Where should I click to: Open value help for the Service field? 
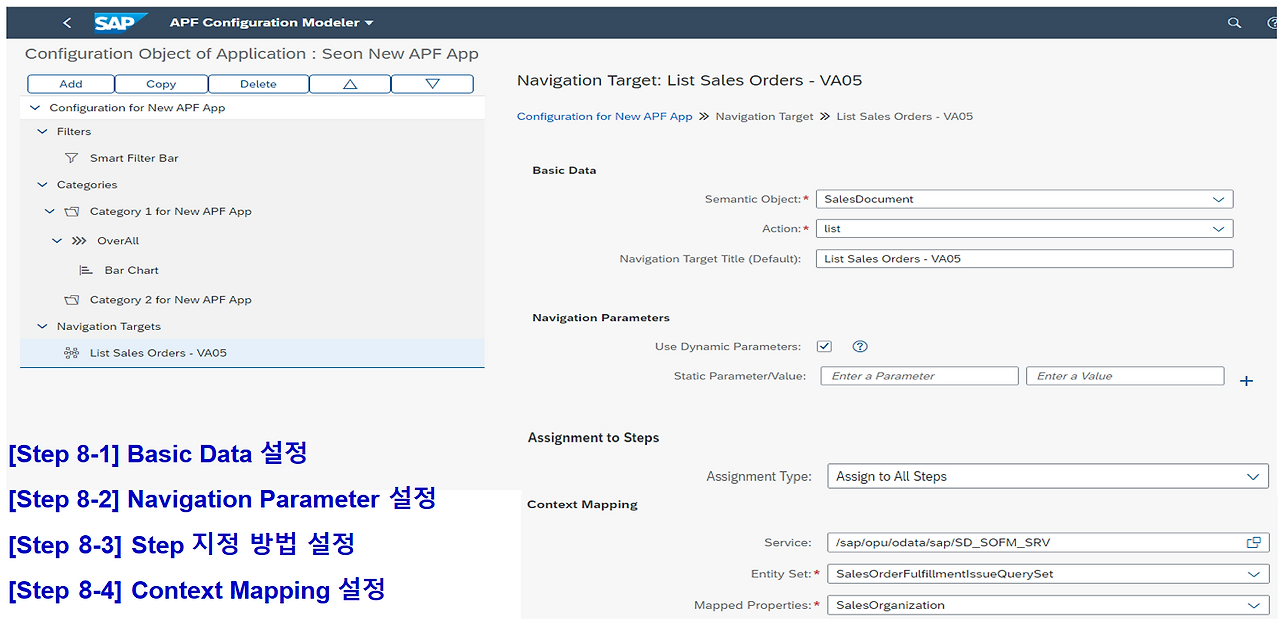click(1253, 542)
